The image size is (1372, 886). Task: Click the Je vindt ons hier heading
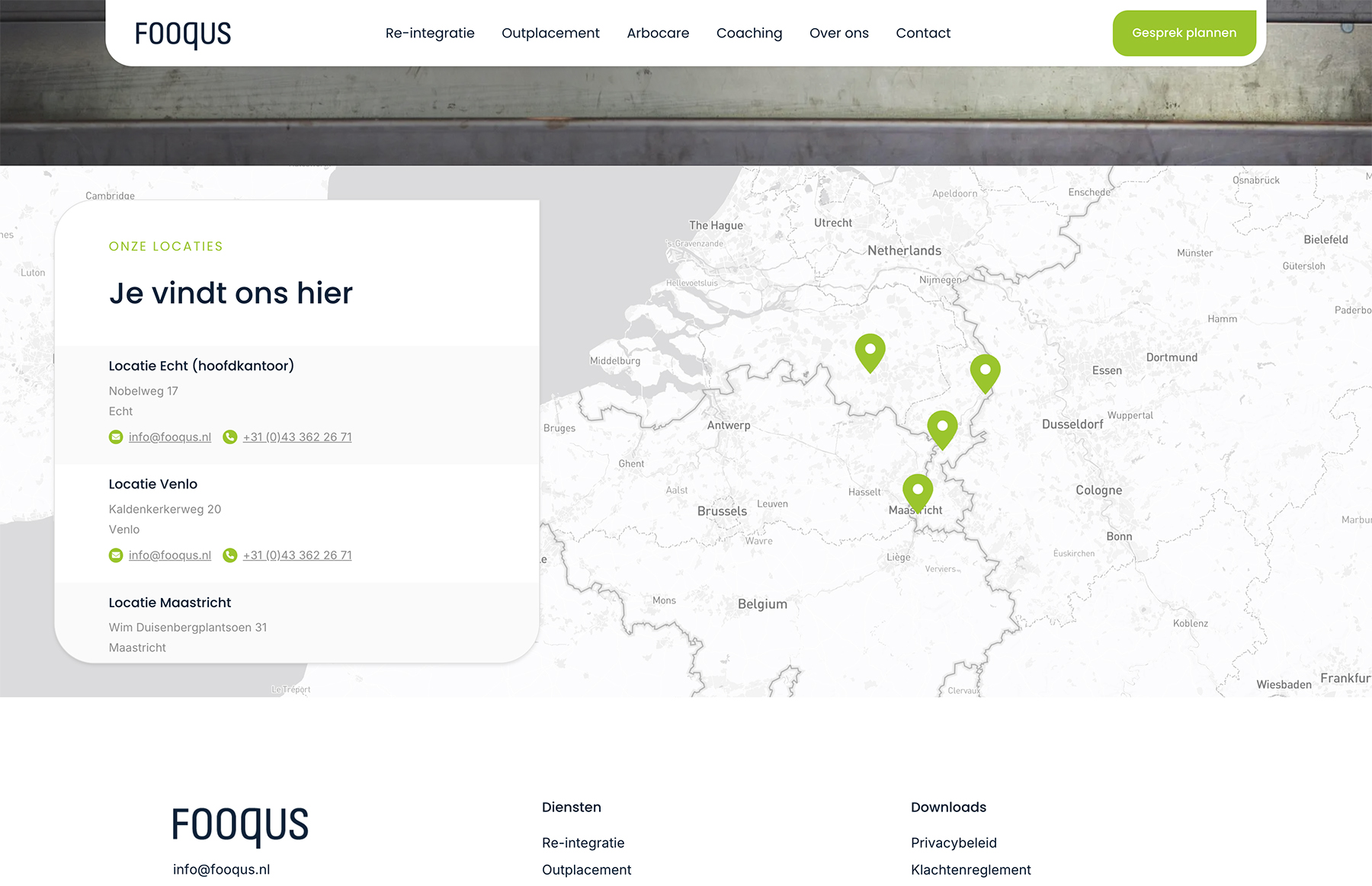(x=231, y=293)
